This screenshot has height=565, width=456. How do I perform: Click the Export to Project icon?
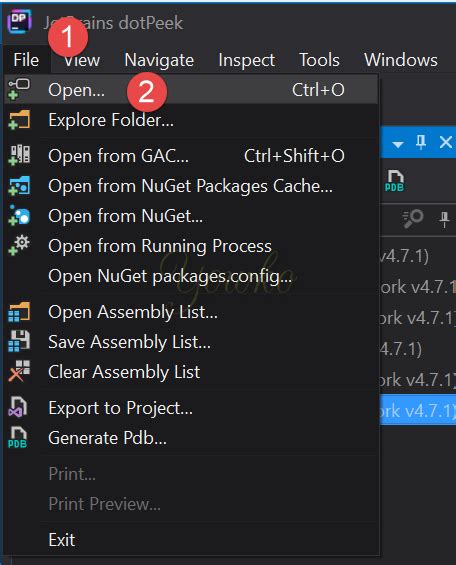[x=18, y=407]
